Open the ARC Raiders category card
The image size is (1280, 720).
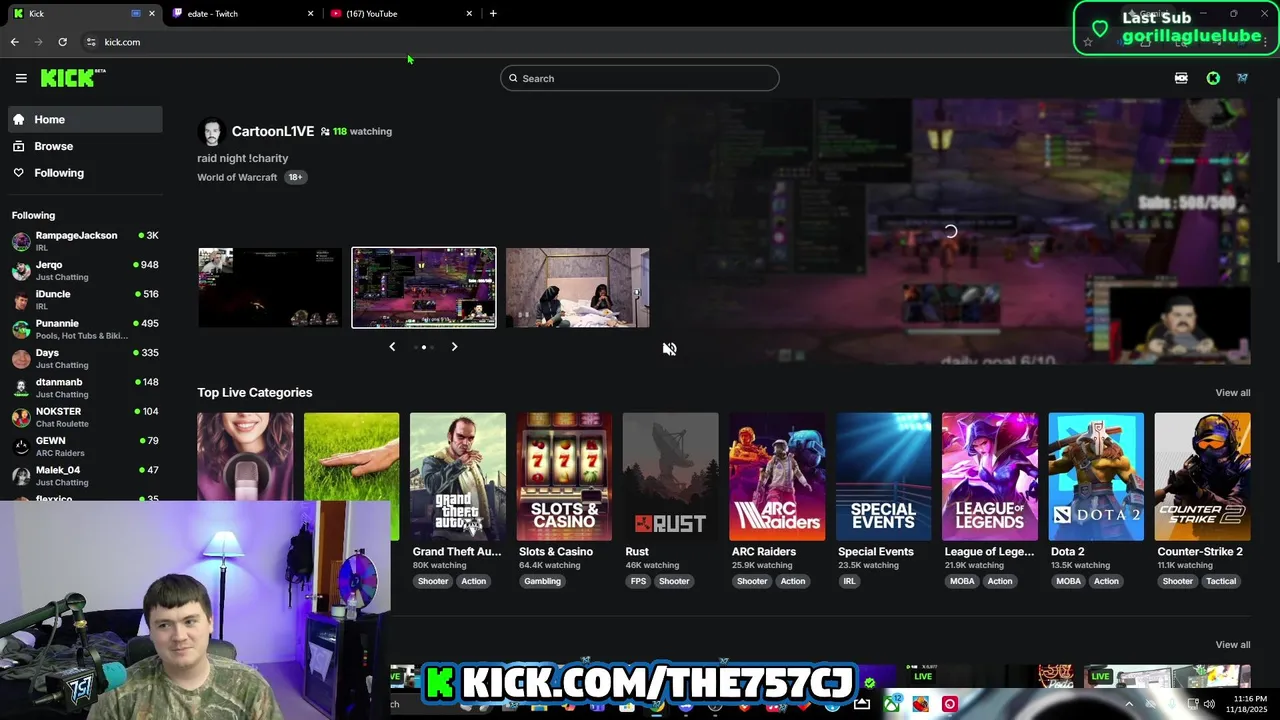777,477
